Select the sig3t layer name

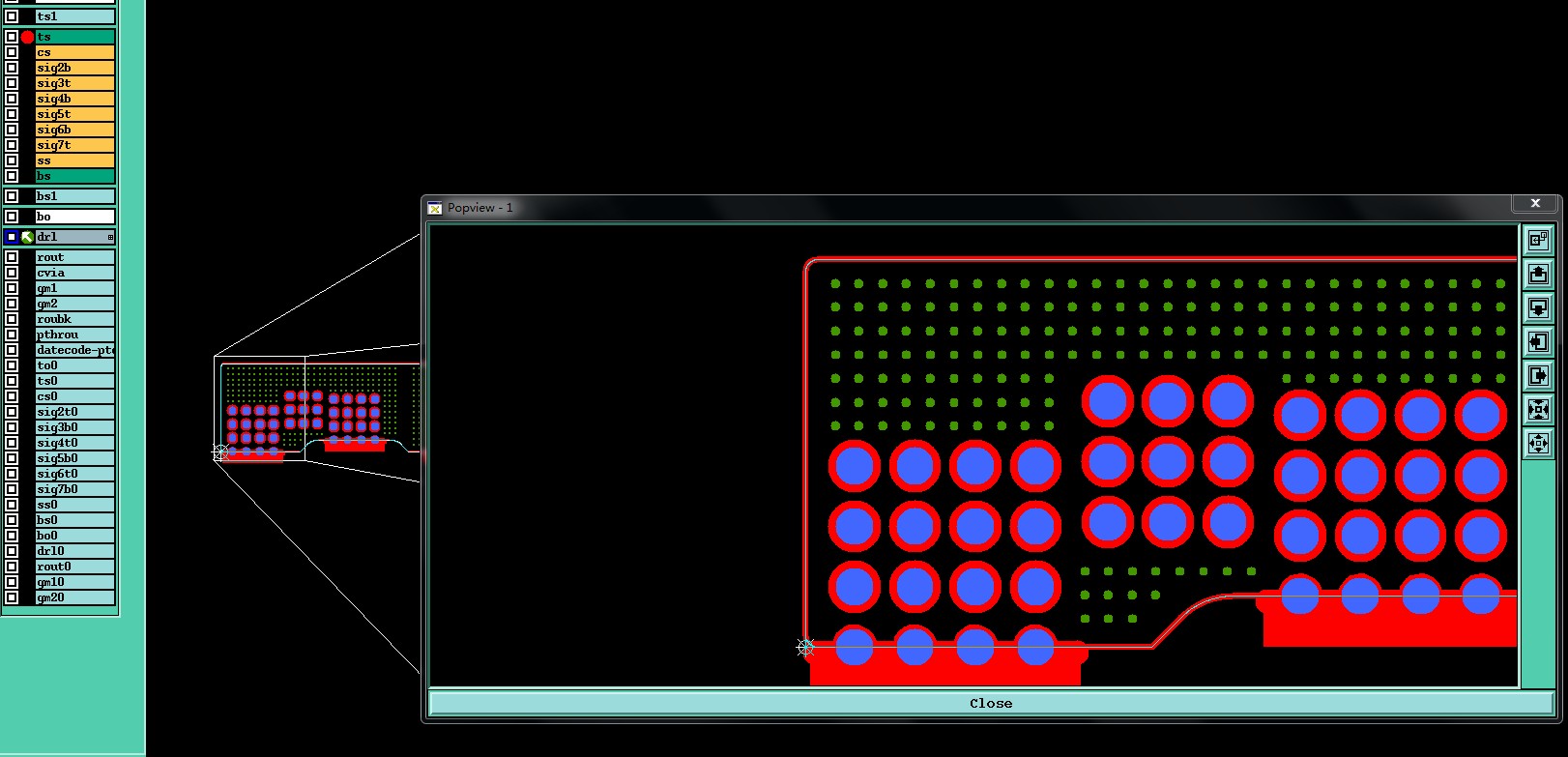tap(75, 83)
